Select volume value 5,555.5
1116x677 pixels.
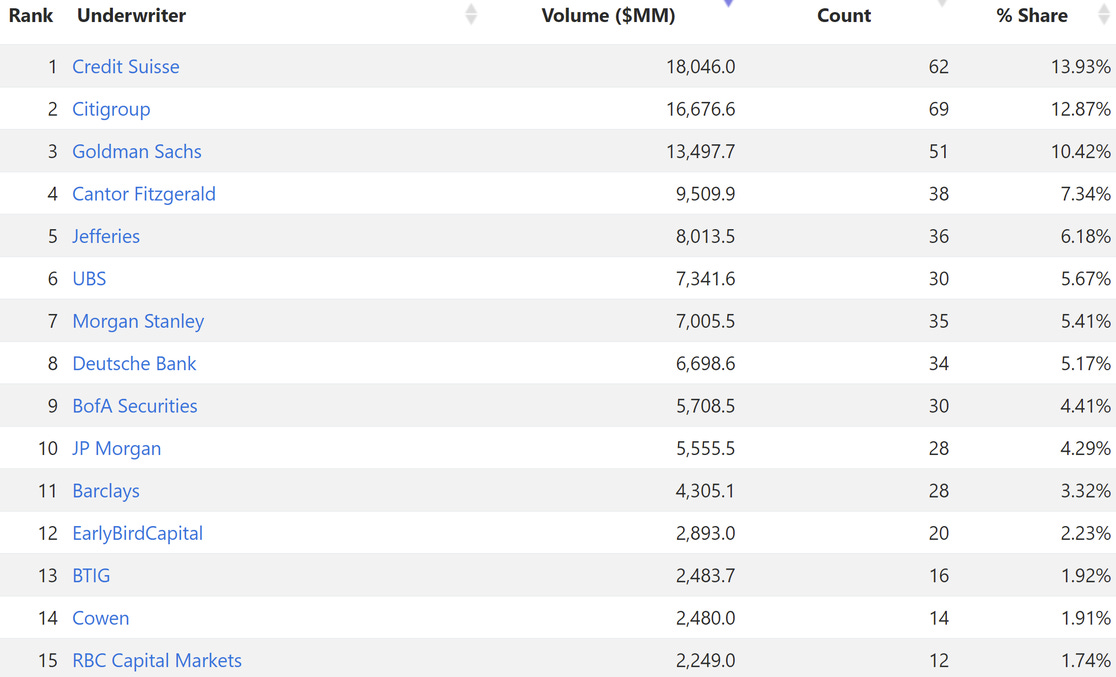point(705,448)
